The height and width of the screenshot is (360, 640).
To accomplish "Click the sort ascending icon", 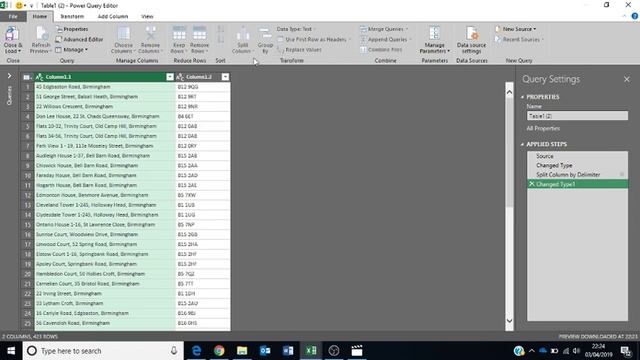I will tap(220, 29).
